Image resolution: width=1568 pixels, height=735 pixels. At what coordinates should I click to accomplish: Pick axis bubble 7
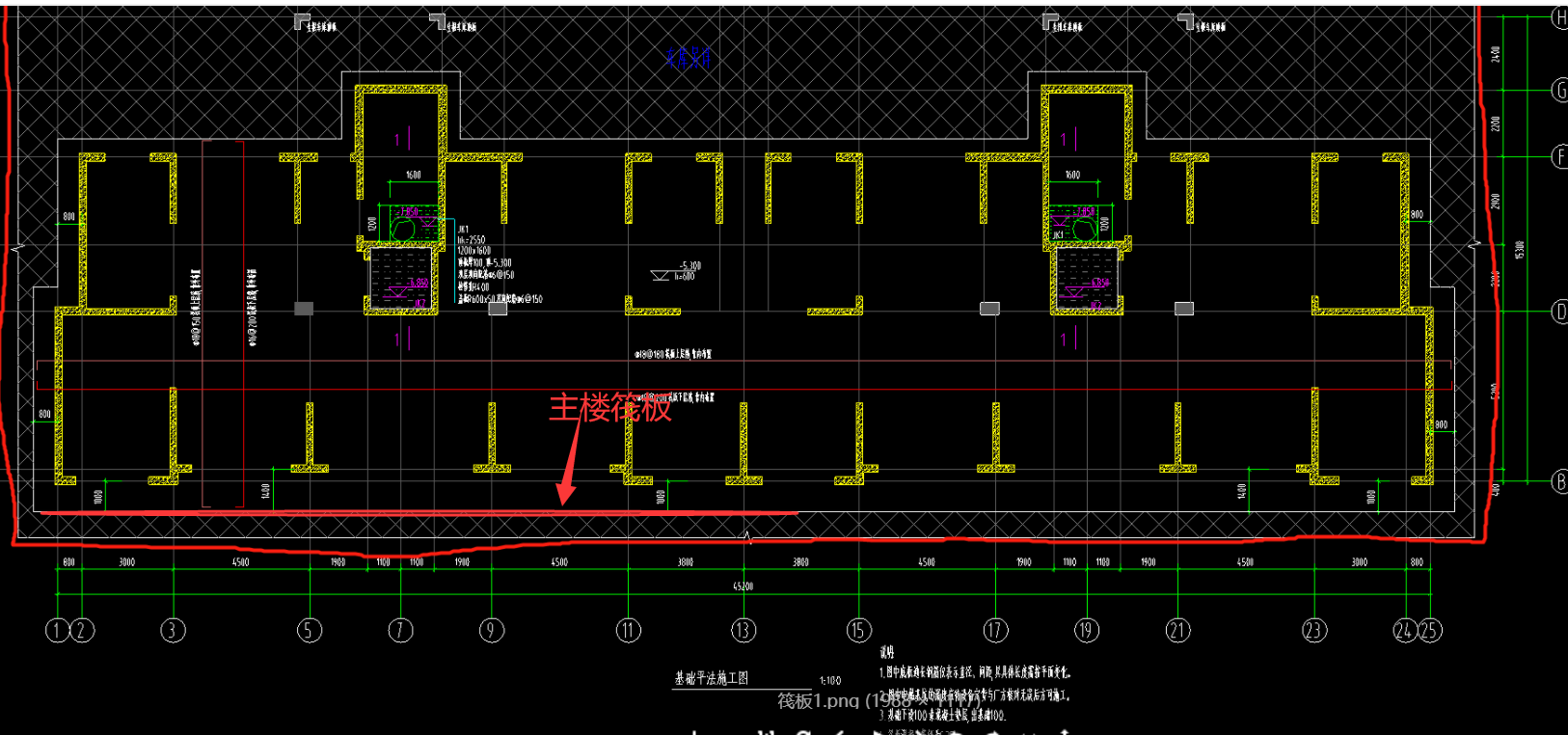click(x=400, y=631)
